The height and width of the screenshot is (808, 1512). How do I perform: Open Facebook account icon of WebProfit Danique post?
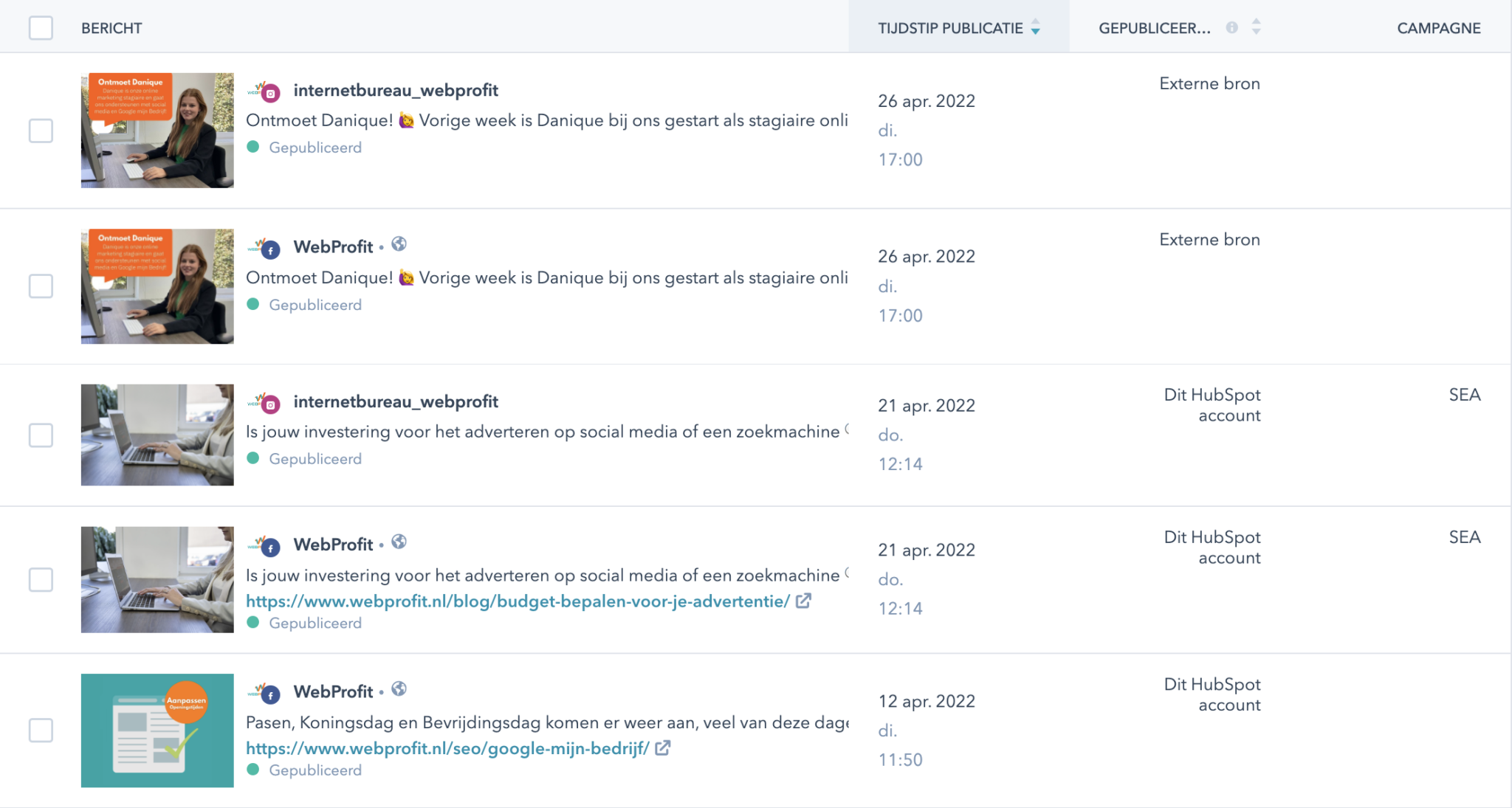pyautogui.click(x=264, y=248)
